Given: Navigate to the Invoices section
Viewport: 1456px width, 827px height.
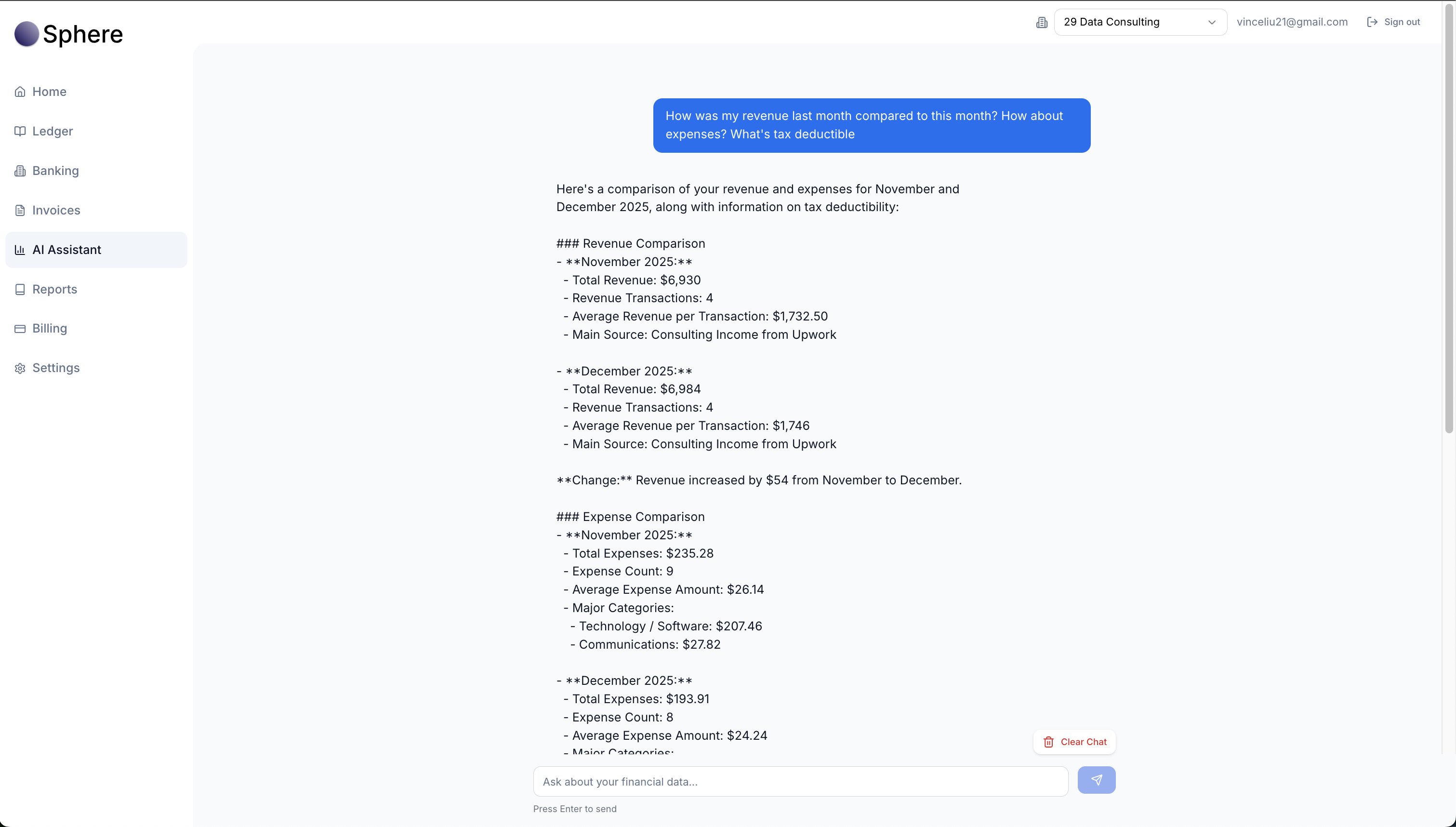Looking at the screenshot, I should coord(55,210).
